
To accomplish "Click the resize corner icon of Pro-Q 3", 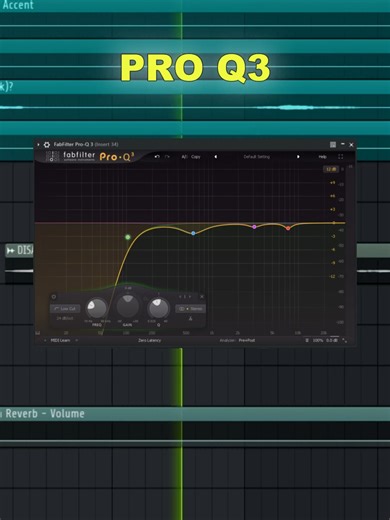I will (344, 340).
